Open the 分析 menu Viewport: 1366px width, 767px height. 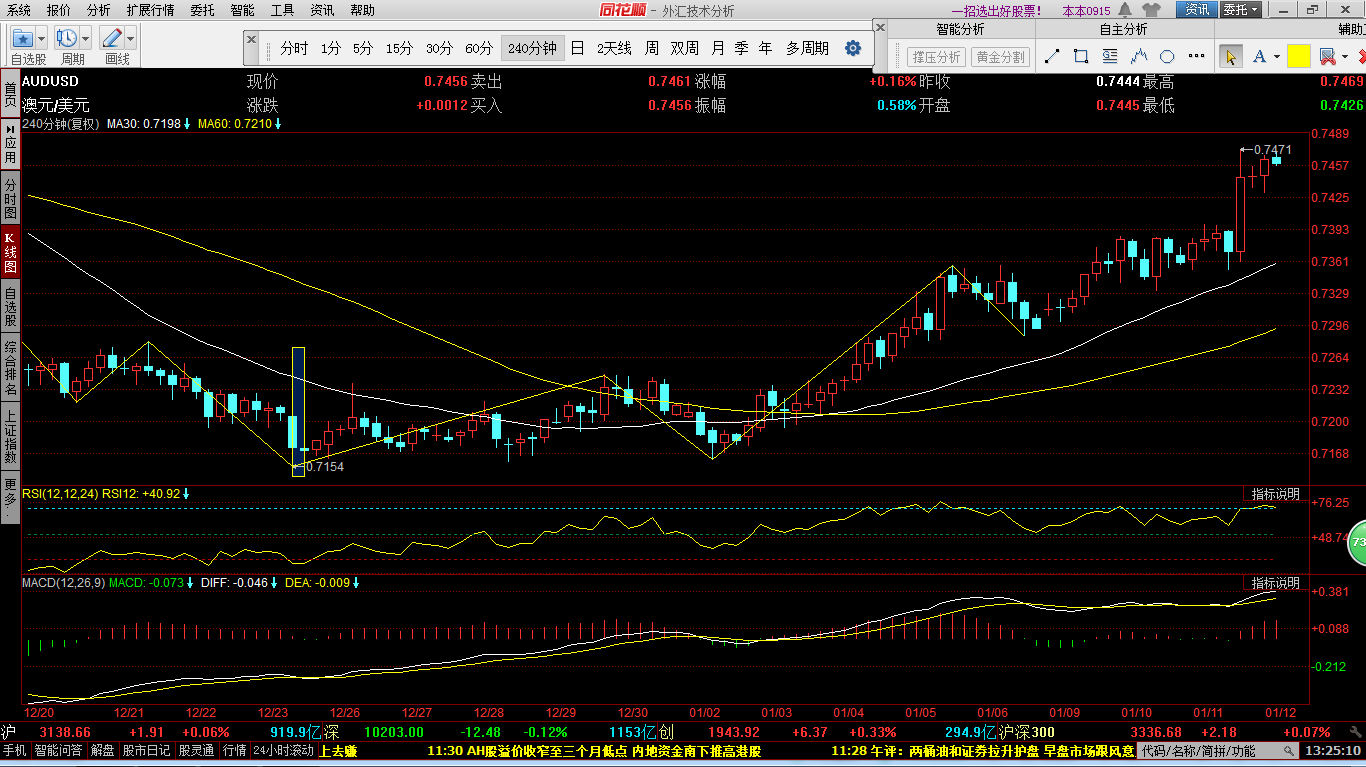[x=98, y=10]
